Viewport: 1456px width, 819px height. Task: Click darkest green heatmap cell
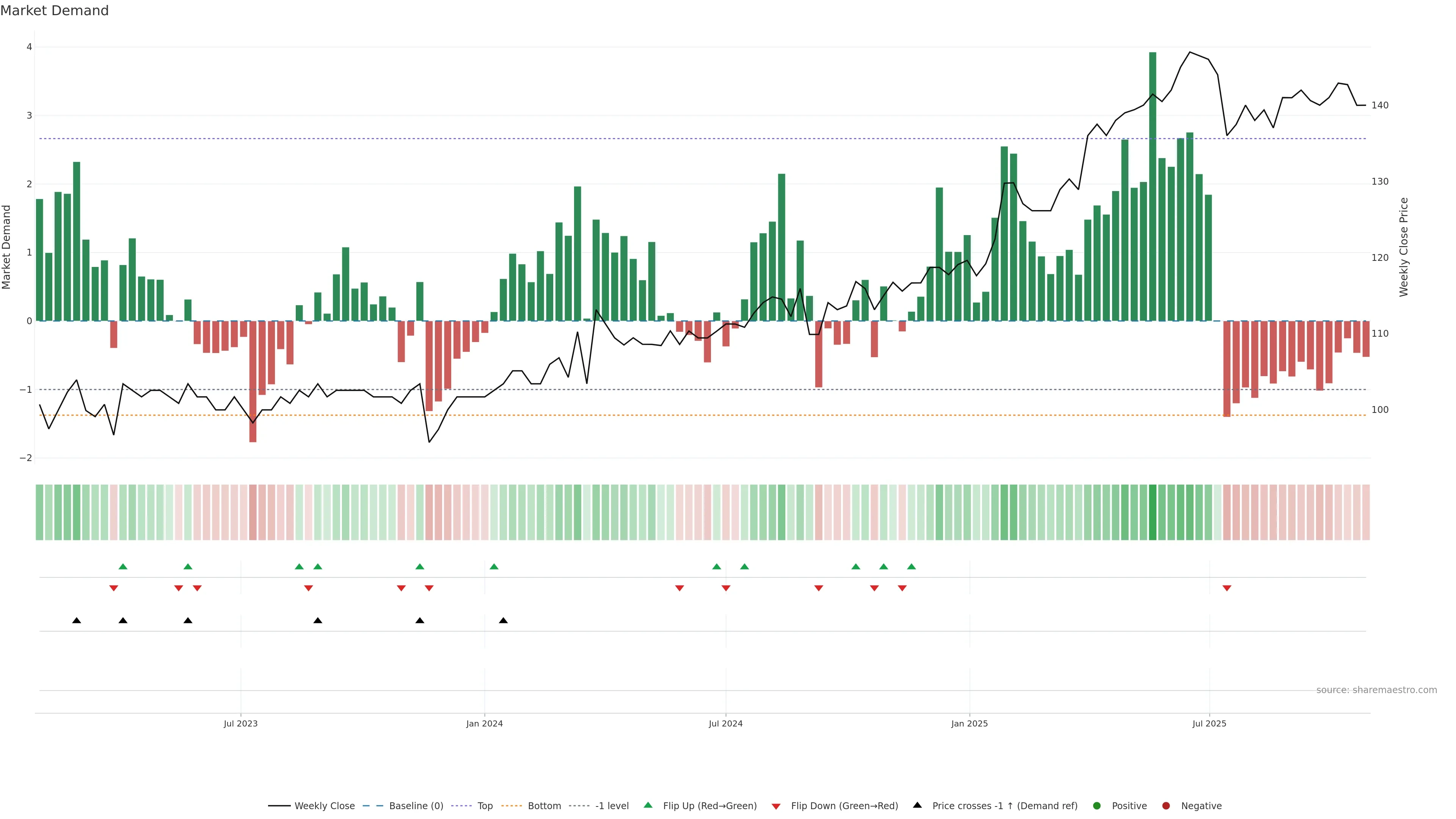(1153, 512)
